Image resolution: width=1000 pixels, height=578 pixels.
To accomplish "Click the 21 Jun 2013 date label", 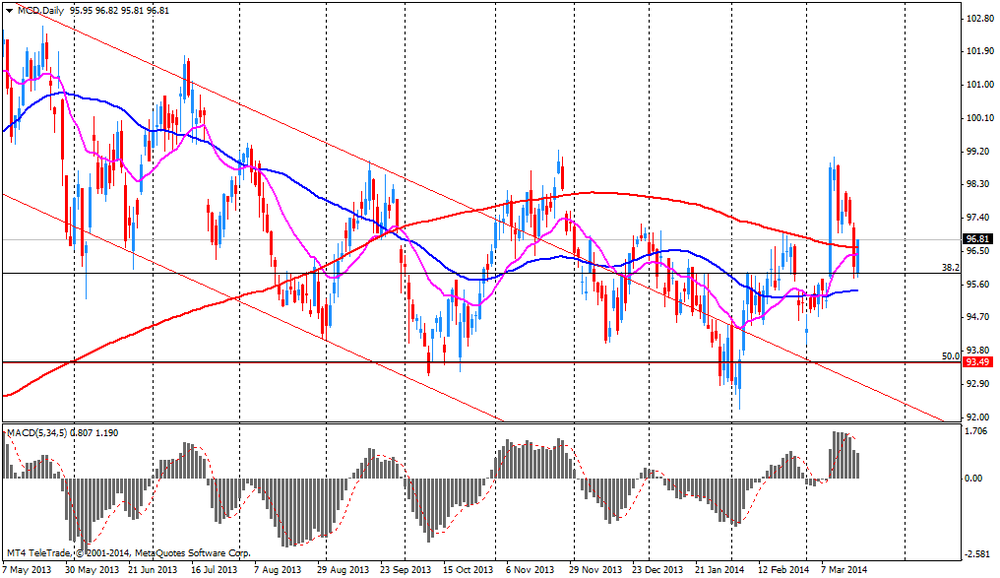I will (152, 569).
